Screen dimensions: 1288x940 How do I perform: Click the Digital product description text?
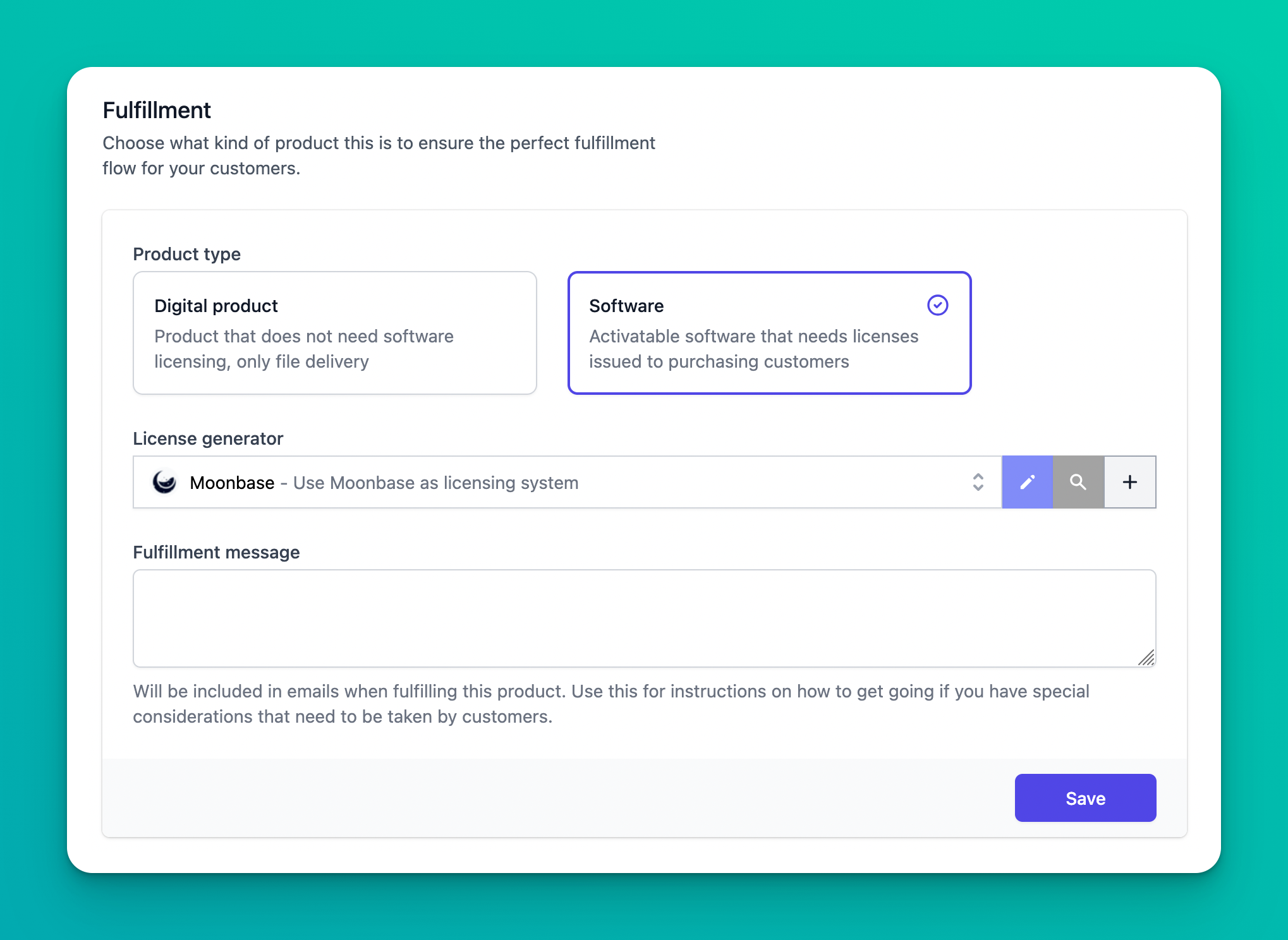pos(303,349)
